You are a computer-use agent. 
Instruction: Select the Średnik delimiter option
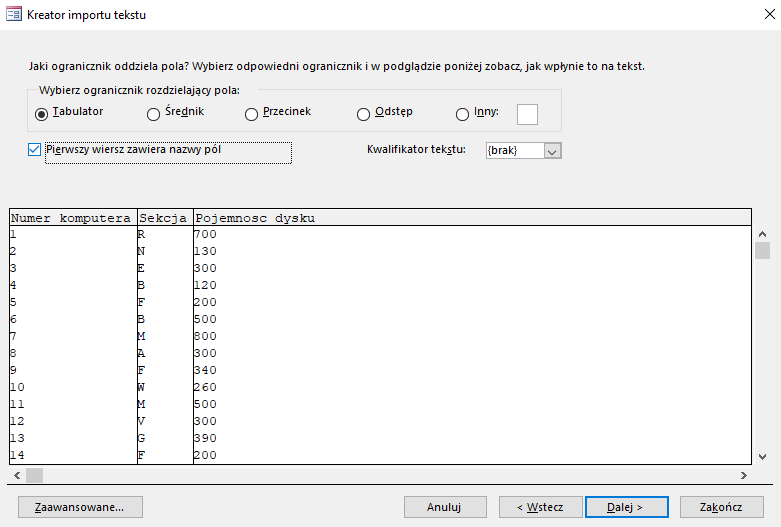(153, 114)
